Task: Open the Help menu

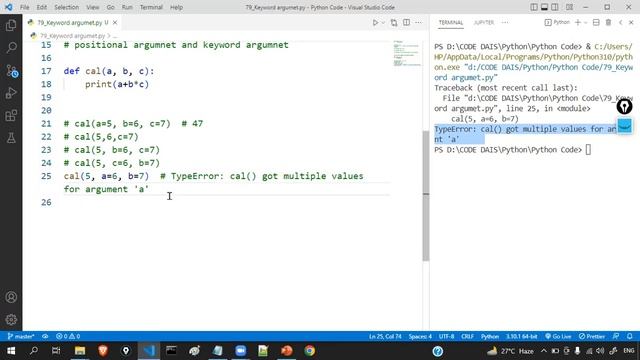Action: [176, 7]
